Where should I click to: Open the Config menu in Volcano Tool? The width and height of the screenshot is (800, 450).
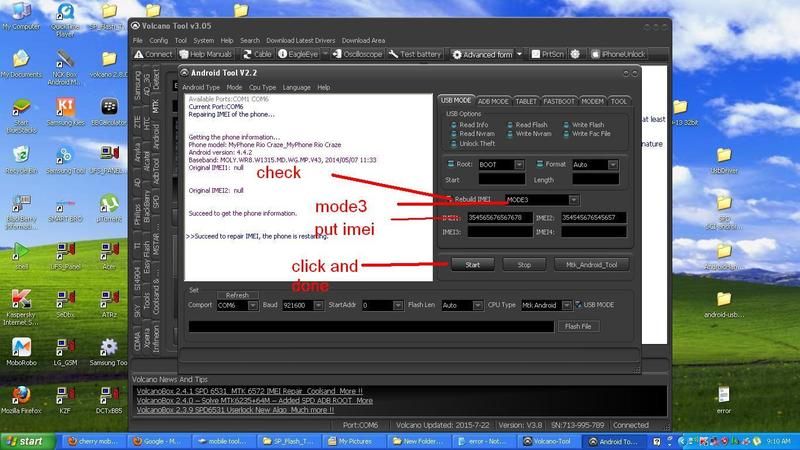click(159, 40)
